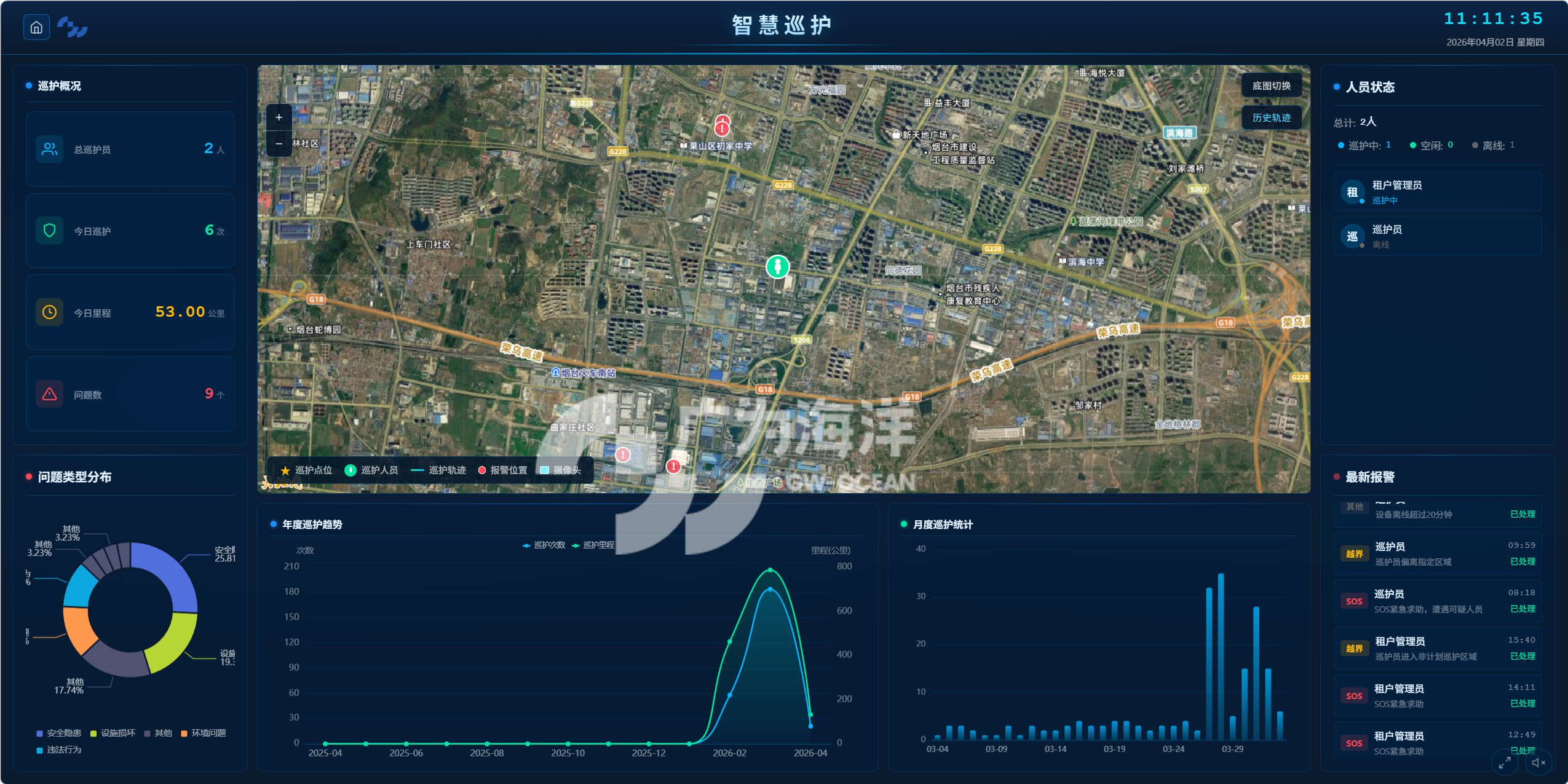Screen dimensions: 1568x784
Task: Click the home icon in header
Action: [36, 28]
